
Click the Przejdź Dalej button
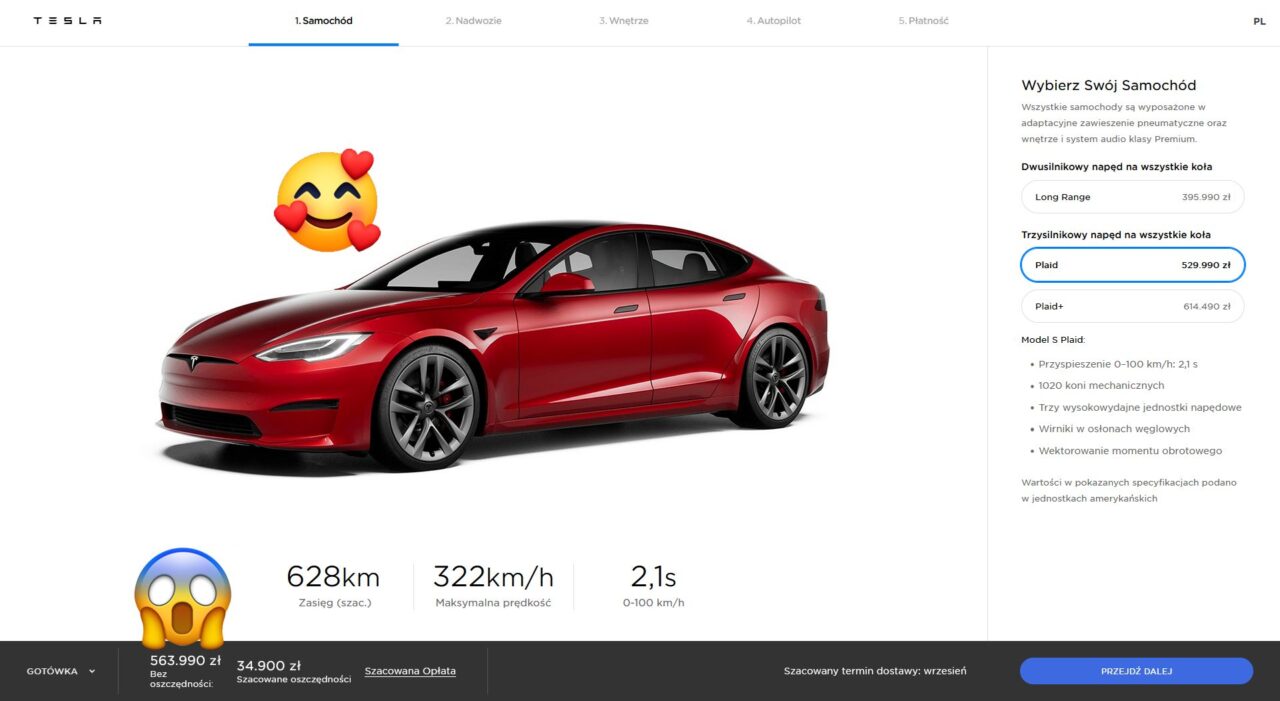pyautogui.click(x=1136, y=671)
